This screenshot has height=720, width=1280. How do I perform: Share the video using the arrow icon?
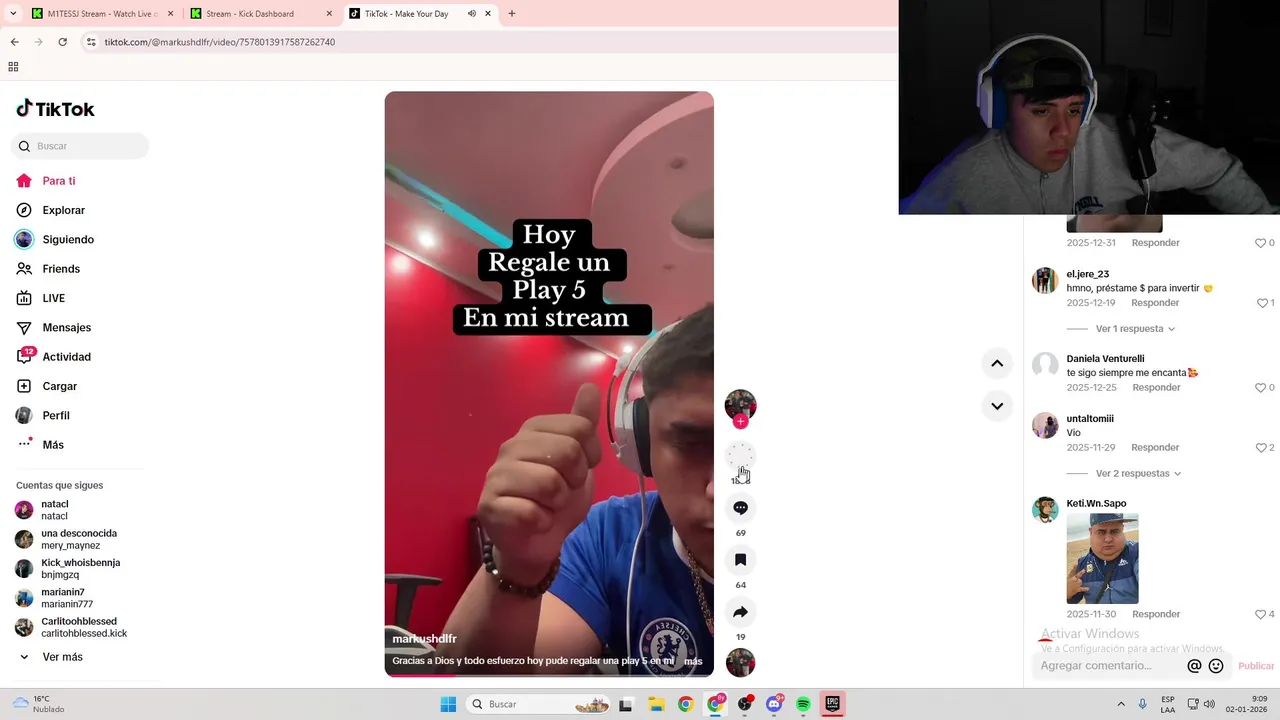tap(740, 612)
